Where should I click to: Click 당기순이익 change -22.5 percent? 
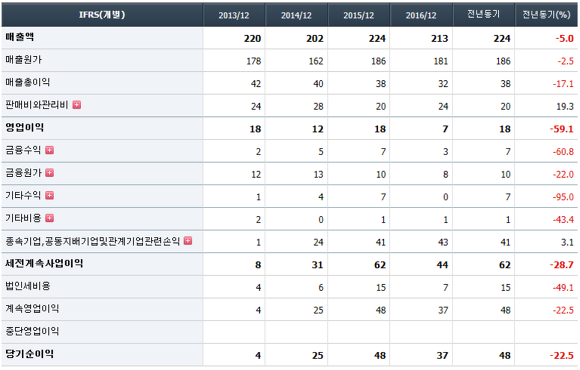click(x=562, y=356)
